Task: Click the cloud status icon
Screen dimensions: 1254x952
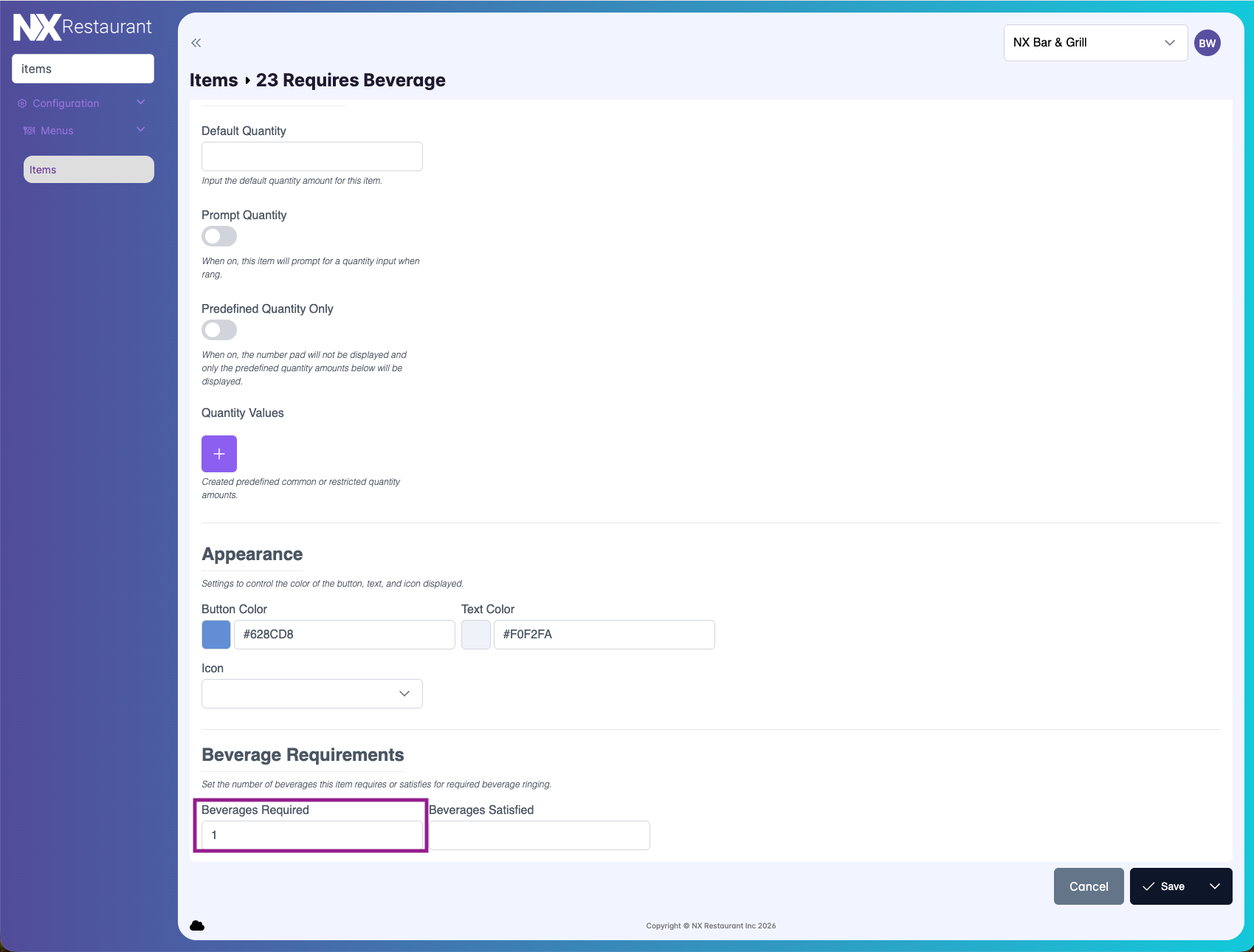Action: (x=197, y=925)
